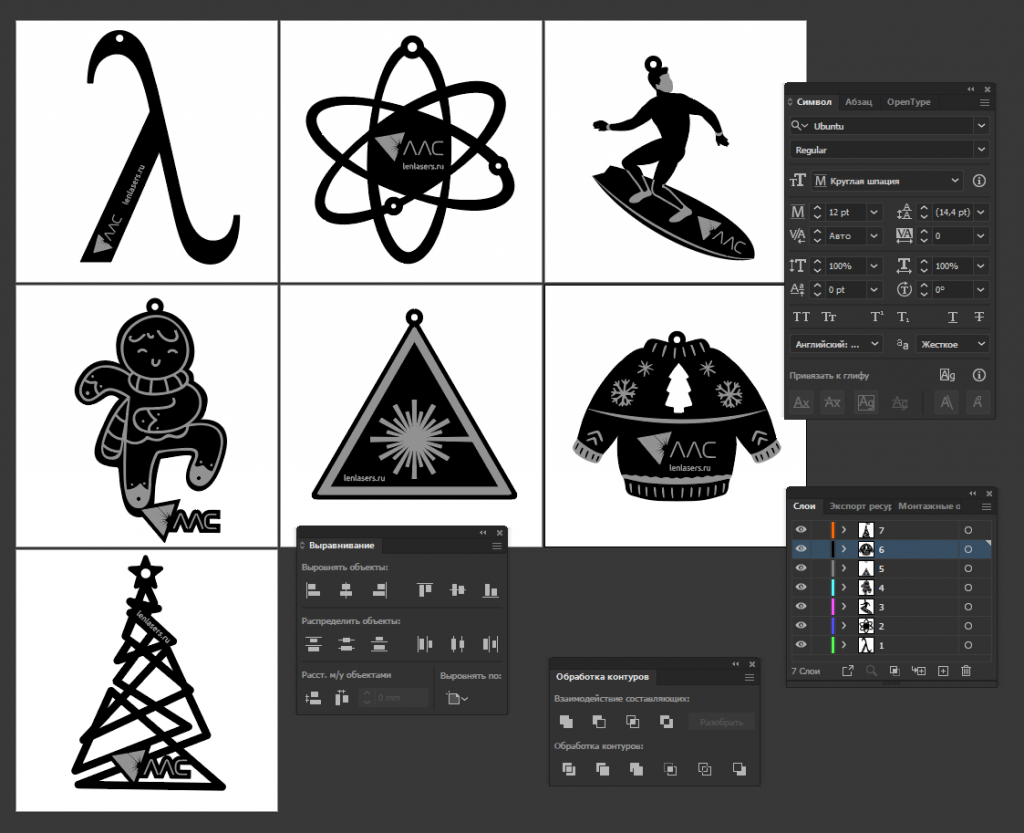Open the Layers panel flyout menu
The height and width of the screenshot is (833, 1024).
[x=986, y=506]
